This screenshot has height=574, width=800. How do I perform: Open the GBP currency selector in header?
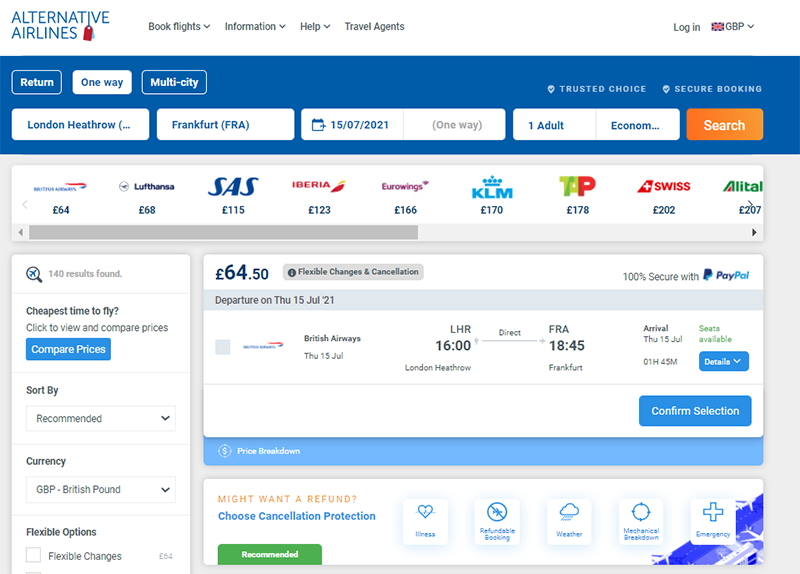[x=733, y=27]
